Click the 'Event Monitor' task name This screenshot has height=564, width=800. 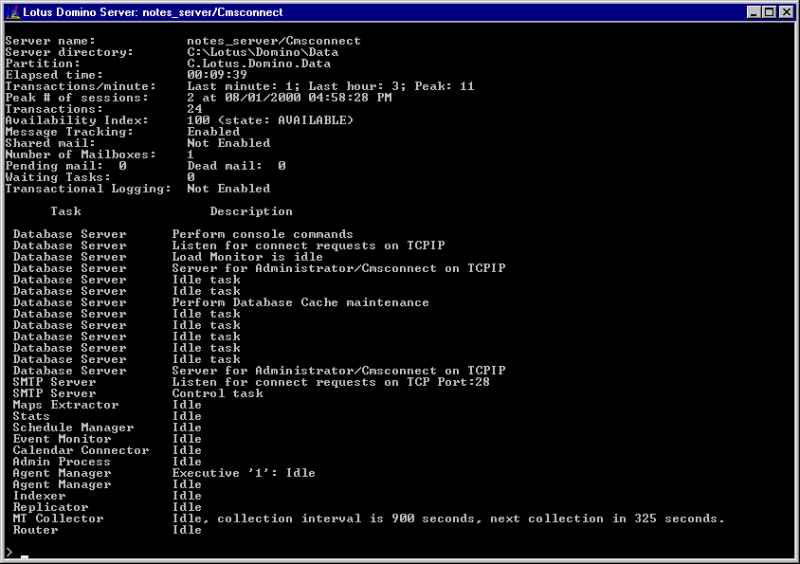tap(62, 439)
